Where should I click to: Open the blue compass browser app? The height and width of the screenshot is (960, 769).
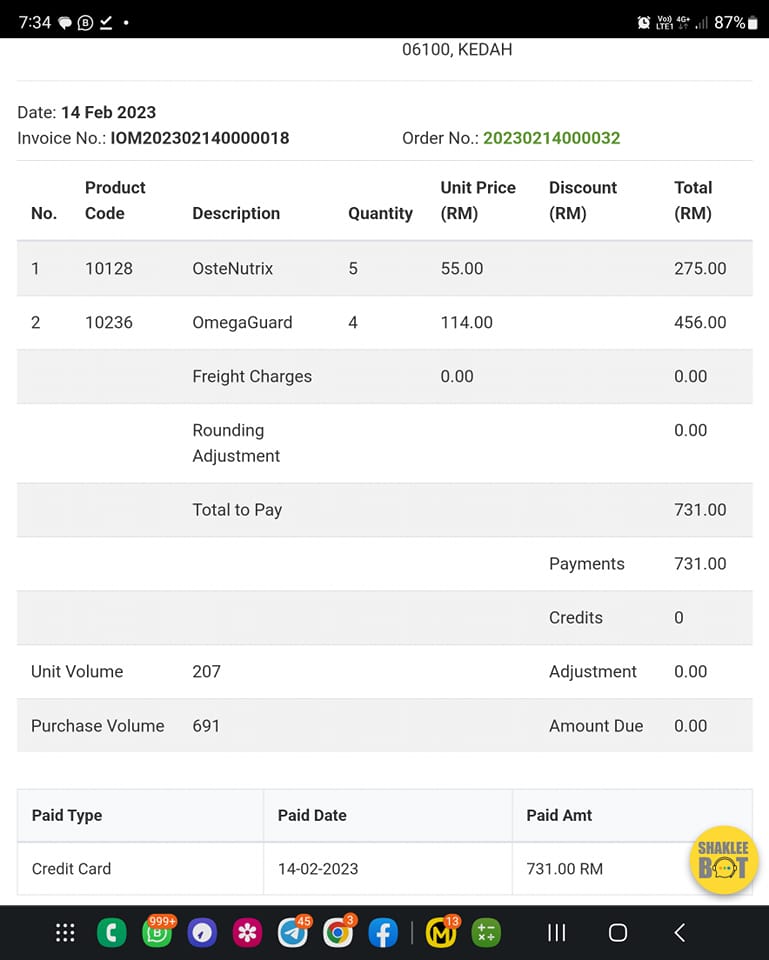[202, 933]
